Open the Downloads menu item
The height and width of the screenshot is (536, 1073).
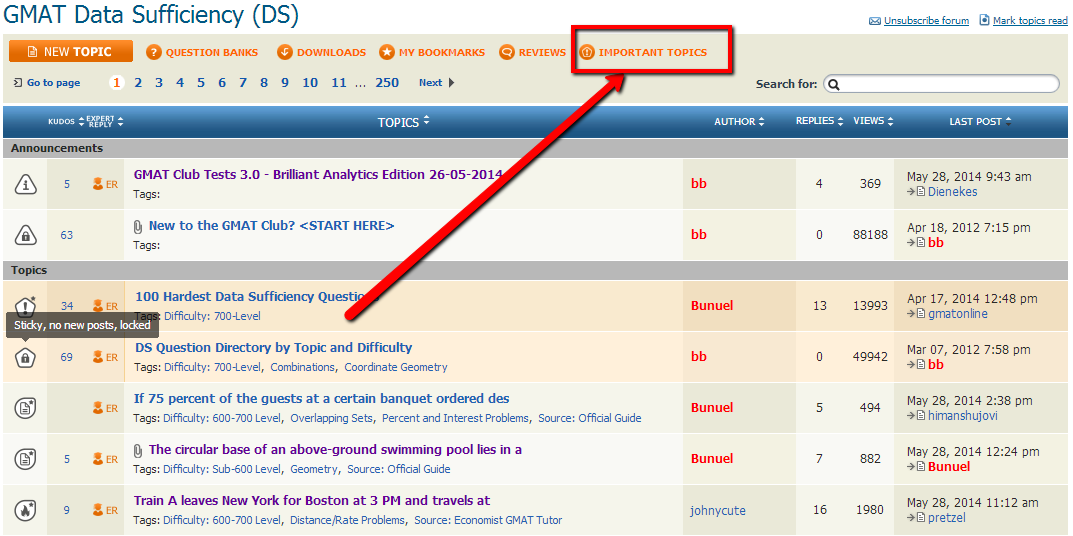click(321, 52)
